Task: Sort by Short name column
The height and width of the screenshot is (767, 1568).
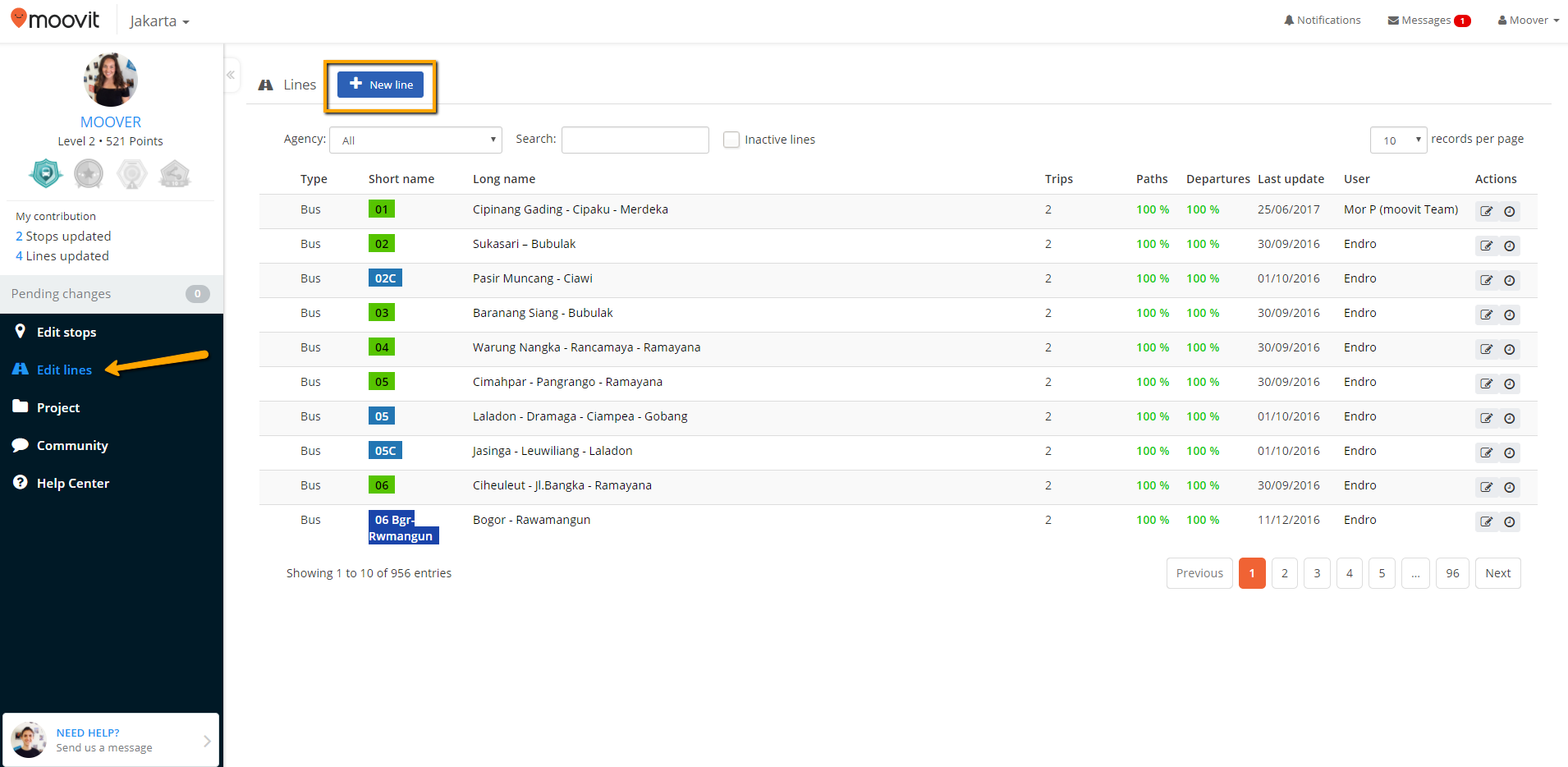Action: tap(401, 179)
